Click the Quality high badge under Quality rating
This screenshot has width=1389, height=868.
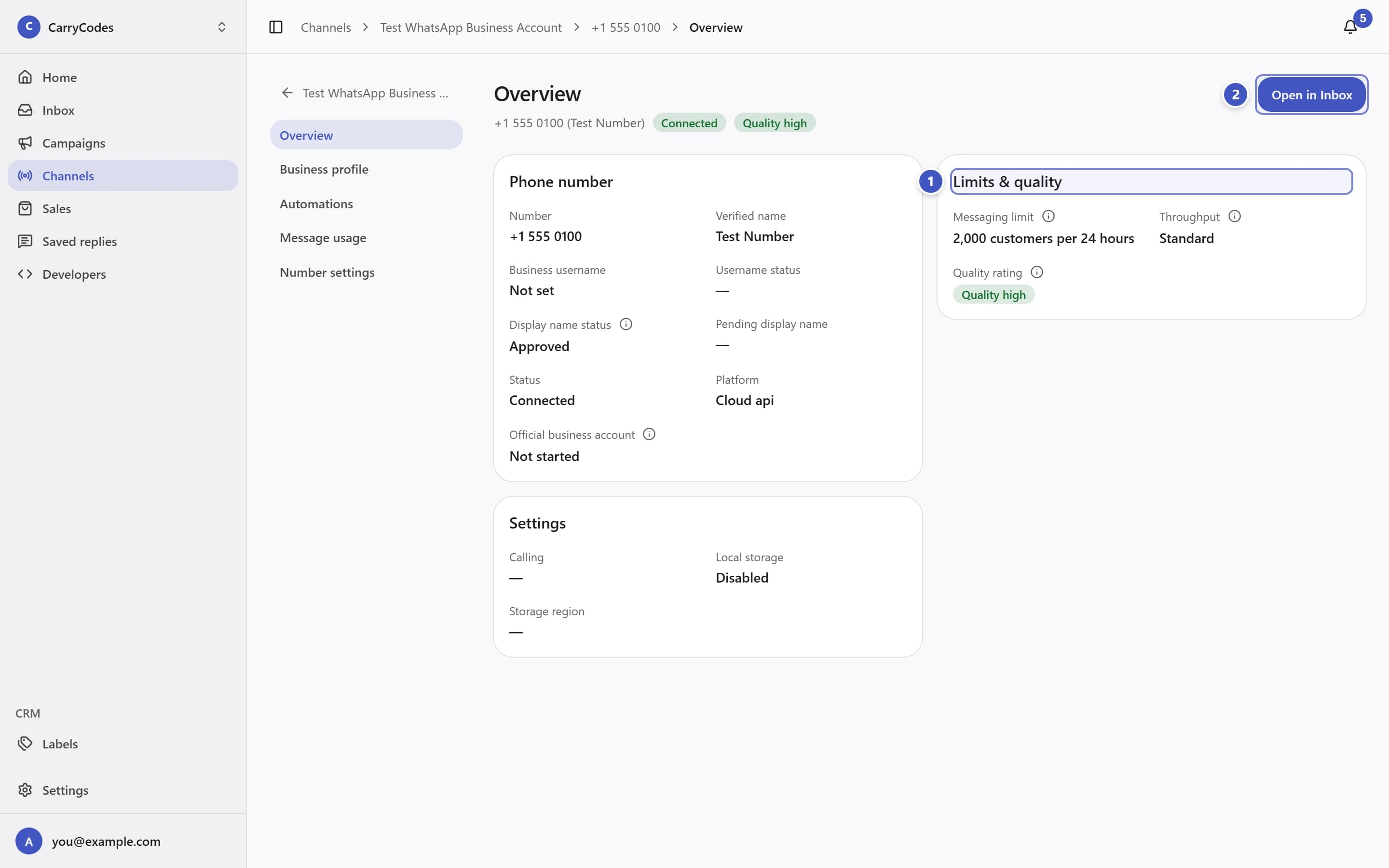(993, 295)
